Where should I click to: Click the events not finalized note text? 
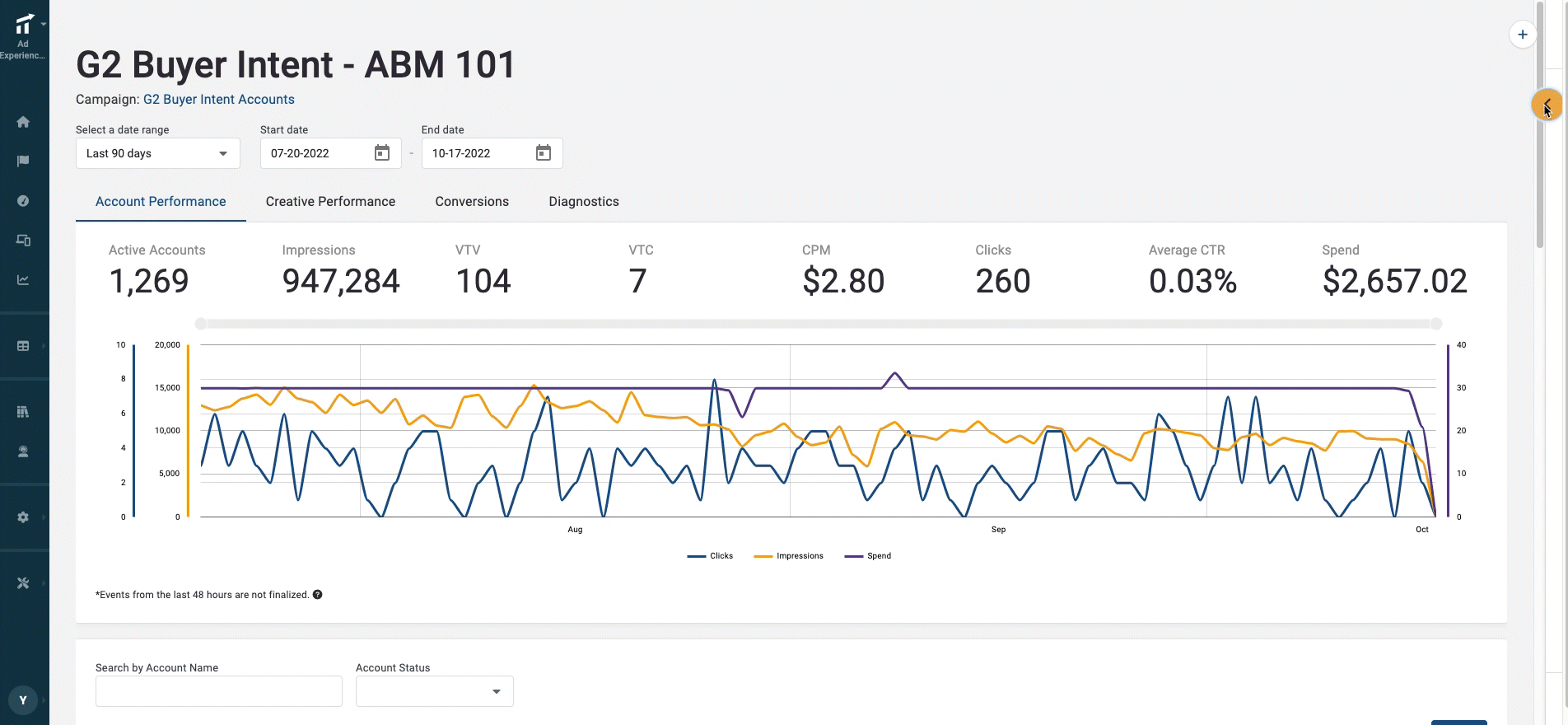pos(203,595)
